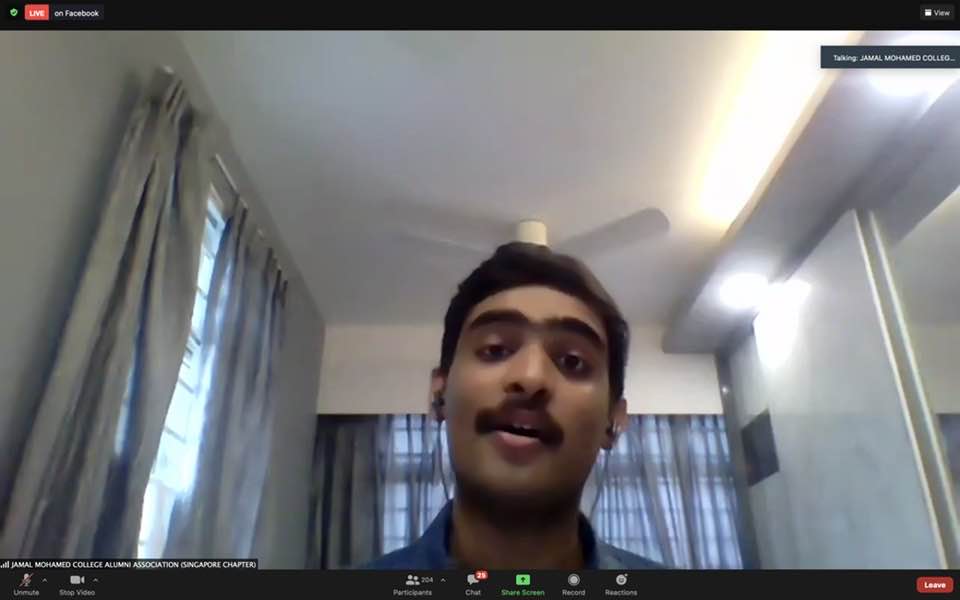Leave the meeting
The image size is (960, 600).
(934, 585)
